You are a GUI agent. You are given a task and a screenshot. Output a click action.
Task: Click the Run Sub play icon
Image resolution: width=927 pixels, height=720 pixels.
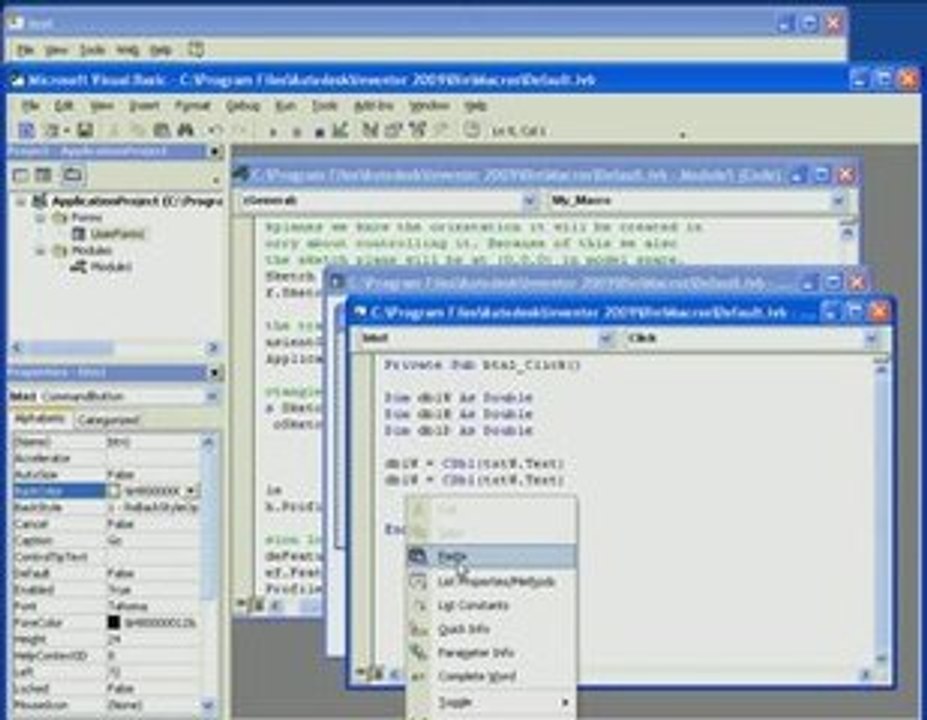pos(273,131)
